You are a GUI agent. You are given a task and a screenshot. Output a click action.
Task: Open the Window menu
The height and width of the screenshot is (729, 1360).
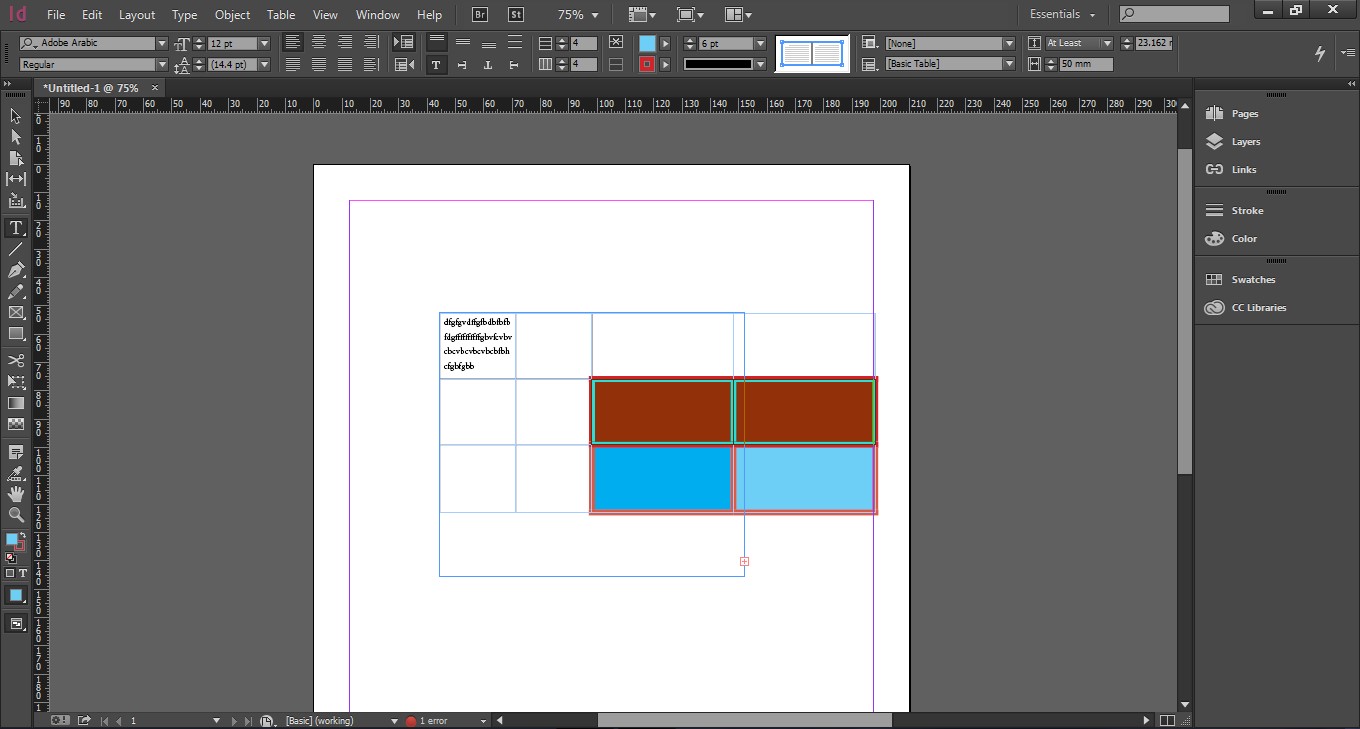click(x=378, y=15)
